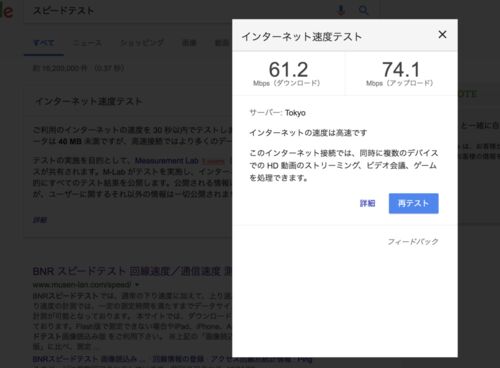Switch to the 画像 tab
The image size is (500, 368).
point(189,43)
